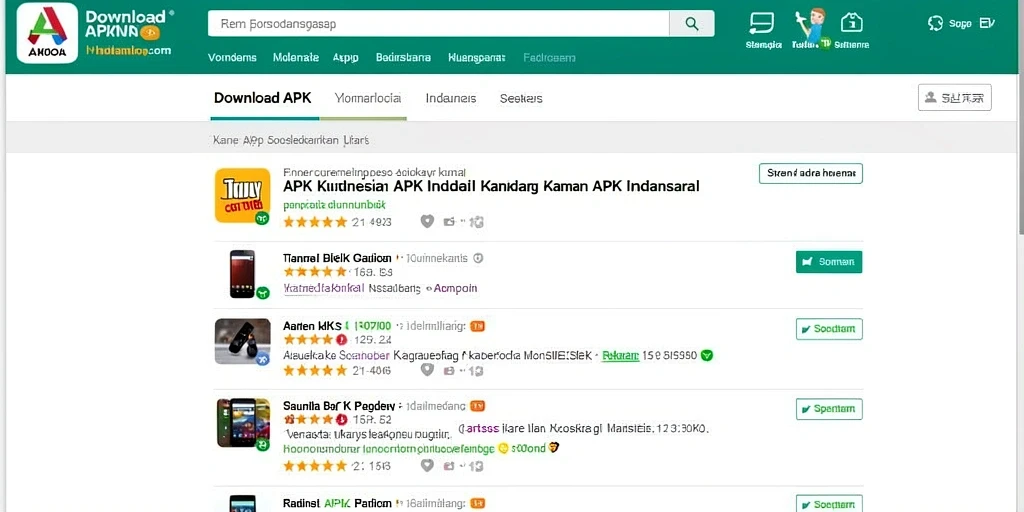Open Bedirstara nav menu item
1024x512 pixels.
(x=403, y=57)
